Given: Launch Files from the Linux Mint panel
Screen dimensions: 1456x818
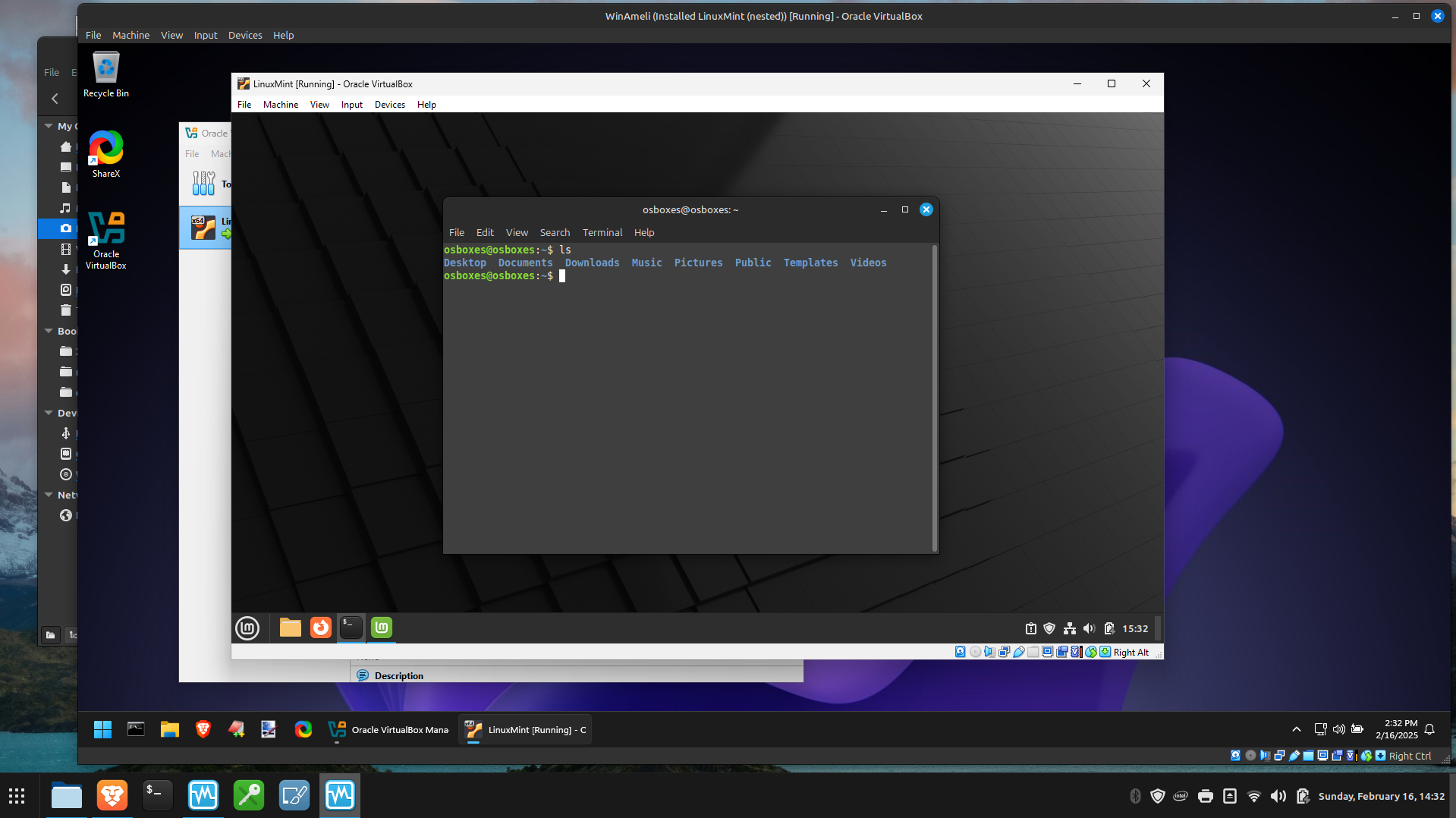Looking at the screenshot, I should 290,628.
